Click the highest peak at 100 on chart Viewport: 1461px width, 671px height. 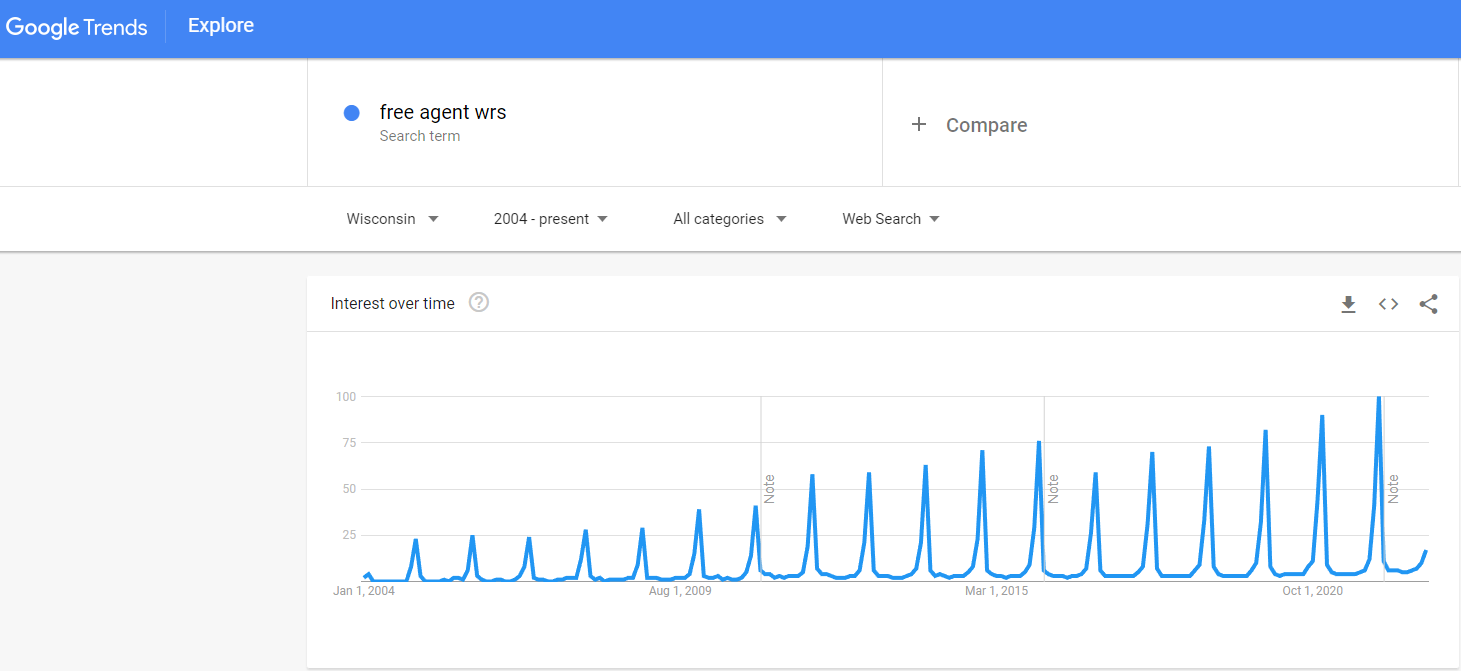tap(1379, 398)
